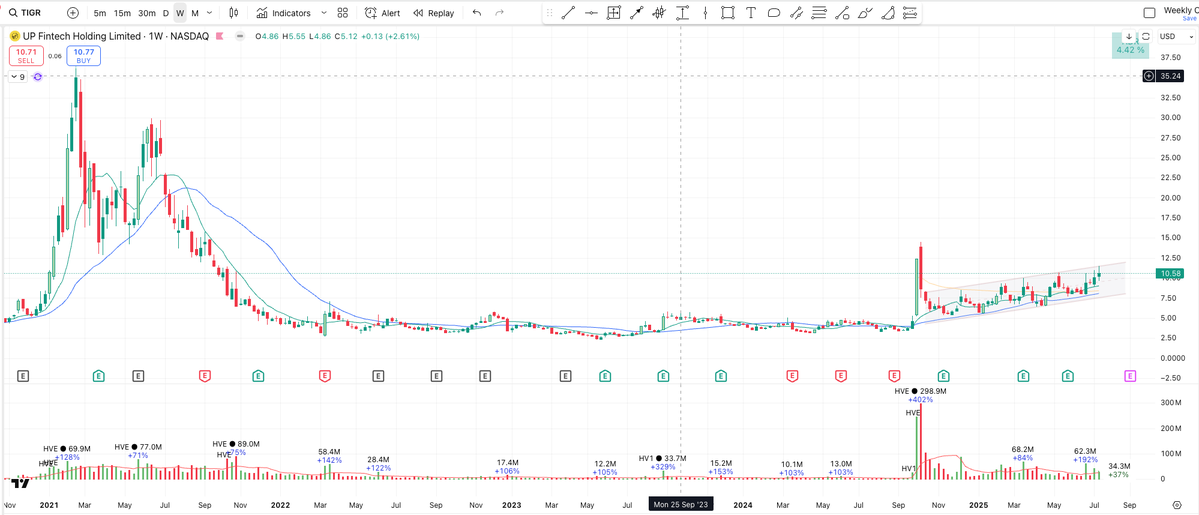Select the rounded shape drawing tool
The image size is (1199, 515).
click(774, 13)
